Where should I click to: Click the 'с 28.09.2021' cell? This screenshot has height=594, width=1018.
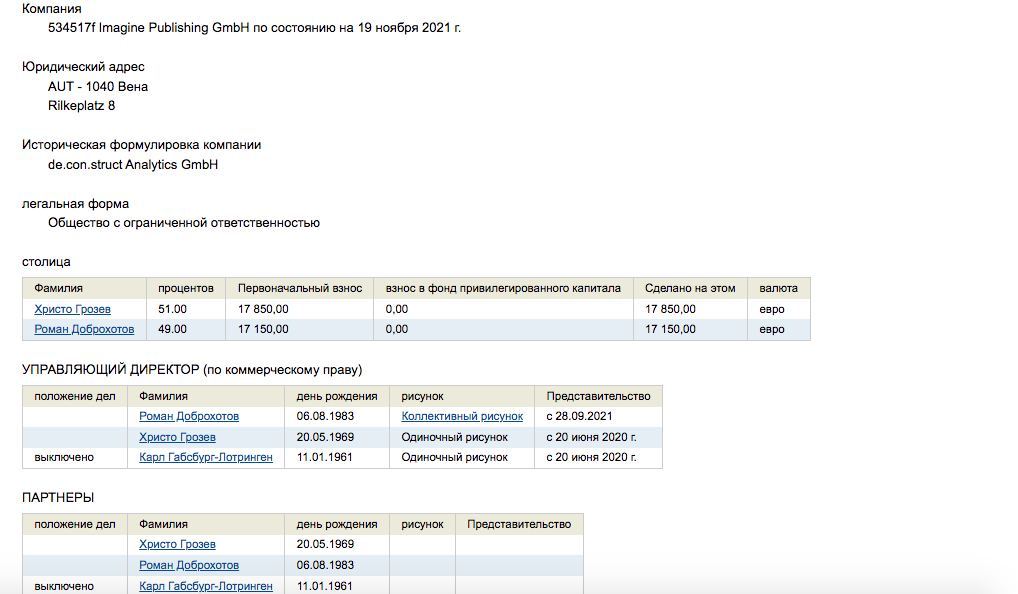(x=579, y=416)
